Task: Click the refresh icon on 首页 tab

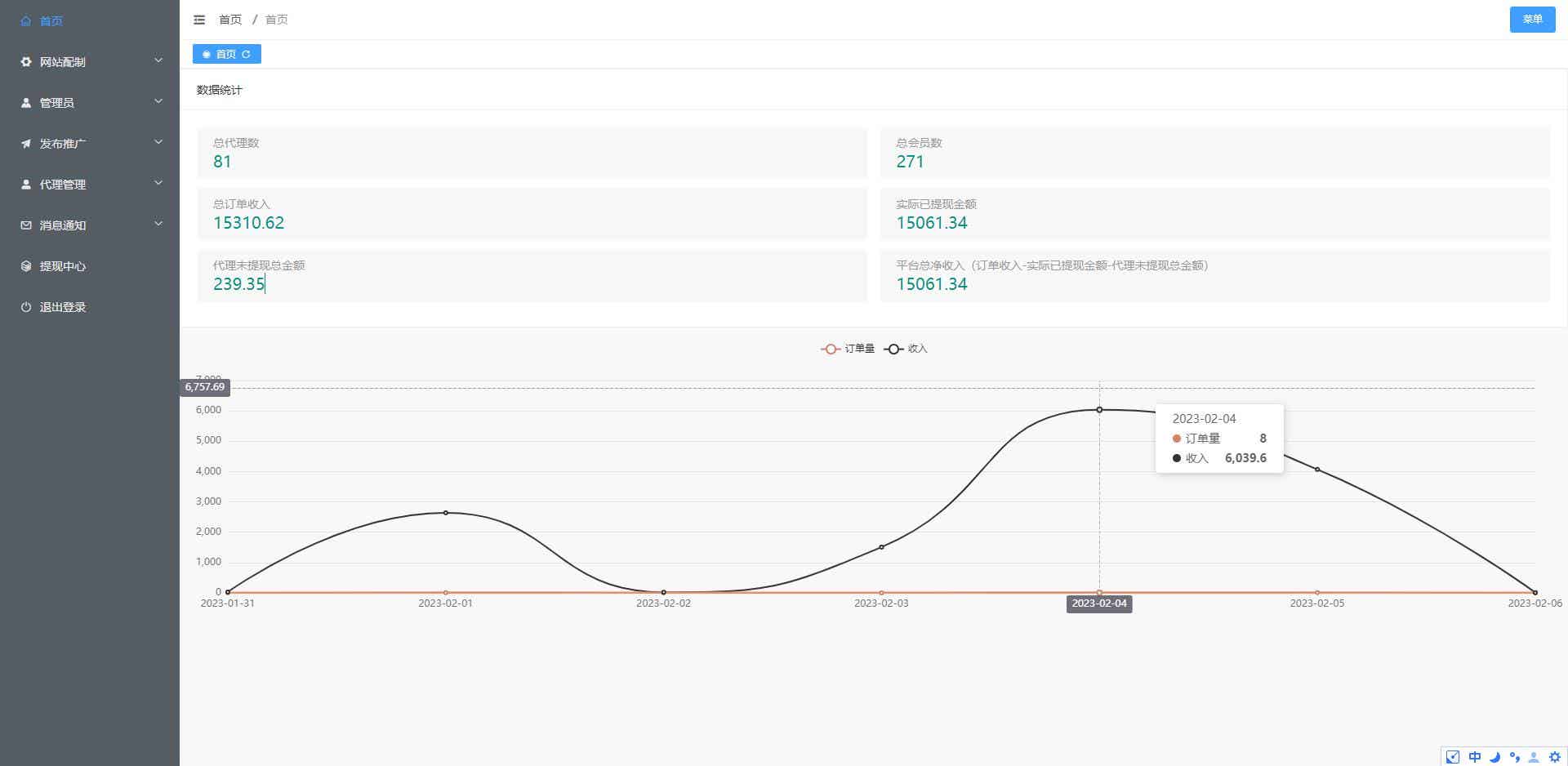Action: tap(246, 55)
